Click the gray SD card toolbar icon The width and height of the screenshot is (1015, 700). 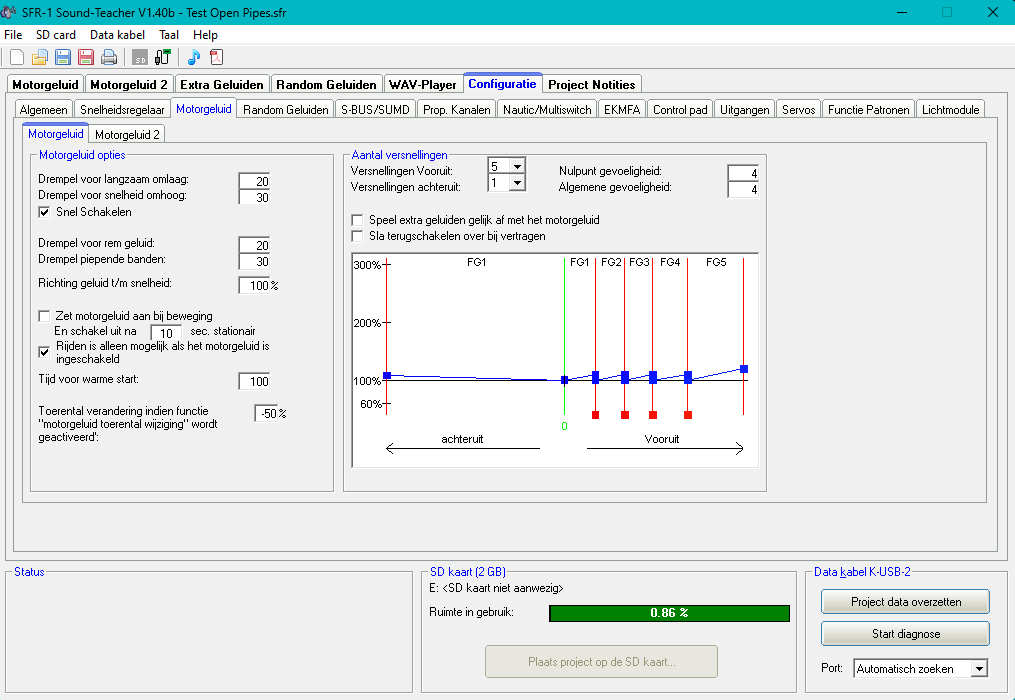[x=140, y=57]
